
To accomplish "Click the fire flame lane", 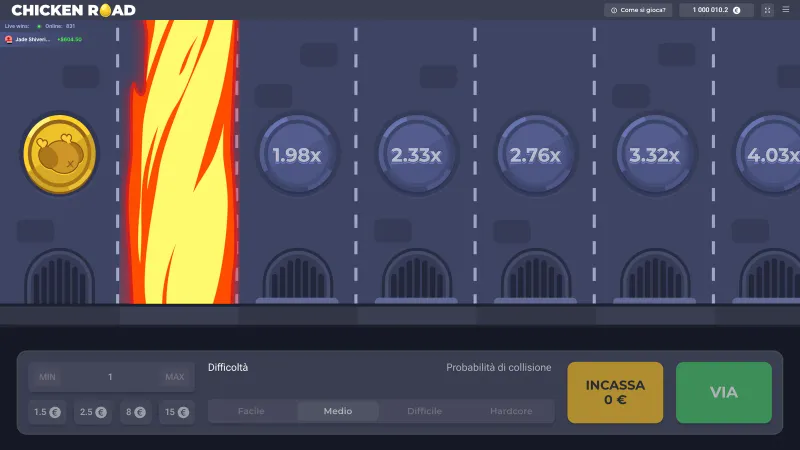I will (x=182, y=162).
